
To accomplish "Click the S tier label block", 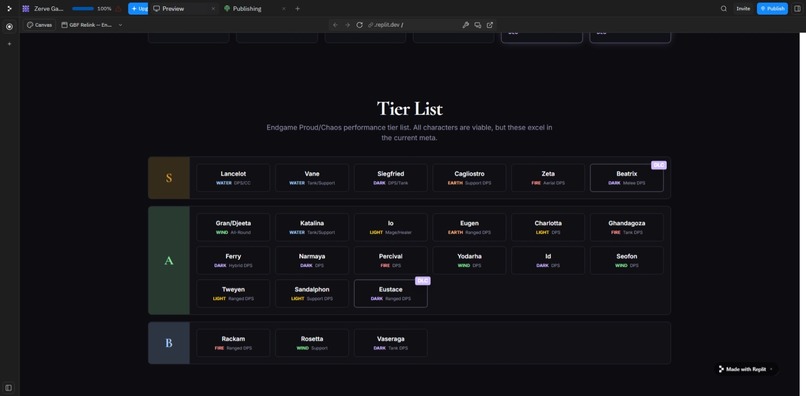I will [169, 178].
